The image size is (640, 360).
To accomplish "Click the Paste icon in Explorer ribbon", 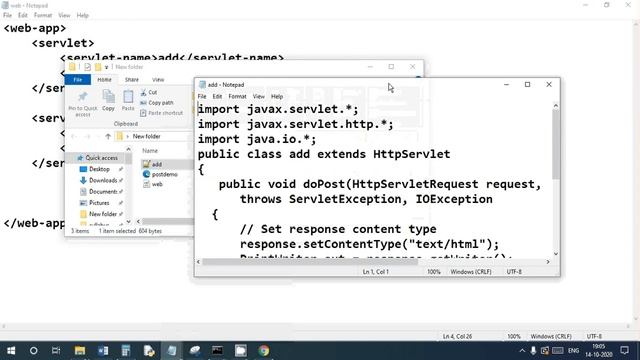I will (x=128, y=100).
